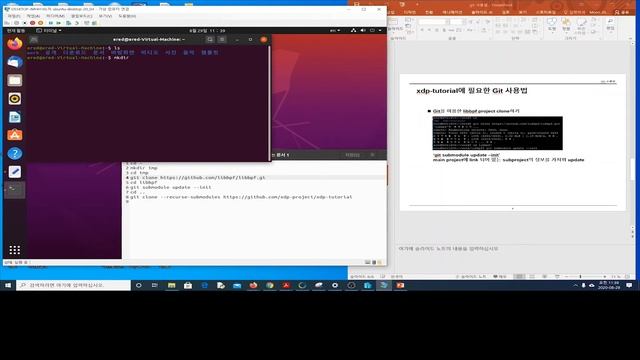Open Microsoft Store from the Windows taskbar

pyautogui.click(x=188, y=285)
